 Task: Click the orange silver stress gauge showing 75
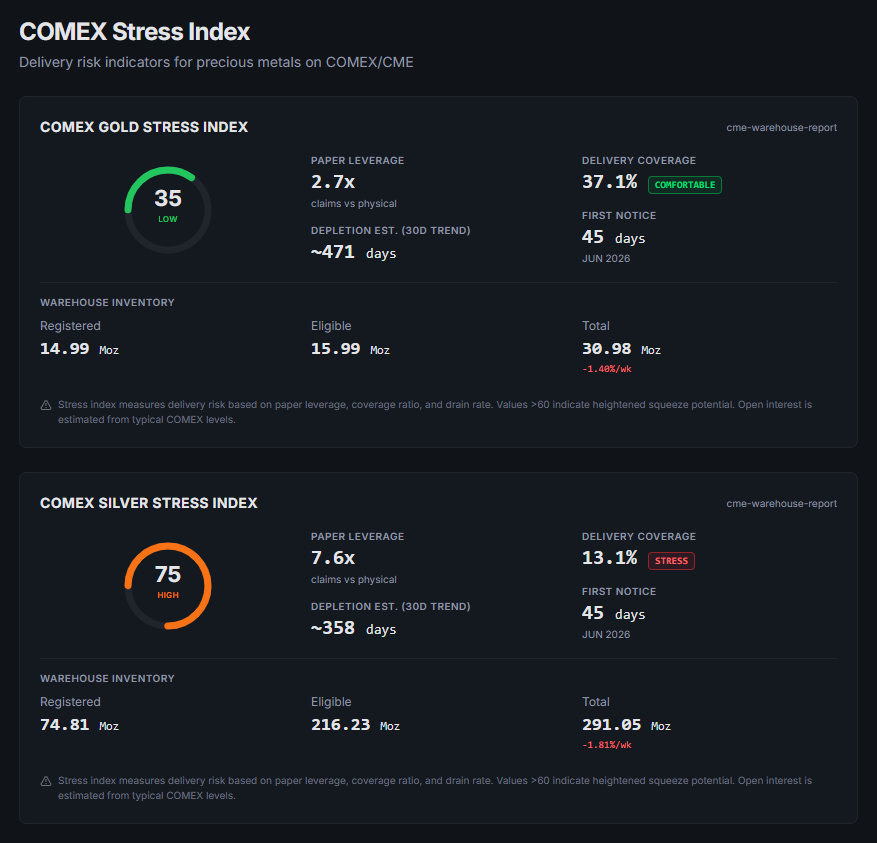pyautogui.click(x=168, y=585)
